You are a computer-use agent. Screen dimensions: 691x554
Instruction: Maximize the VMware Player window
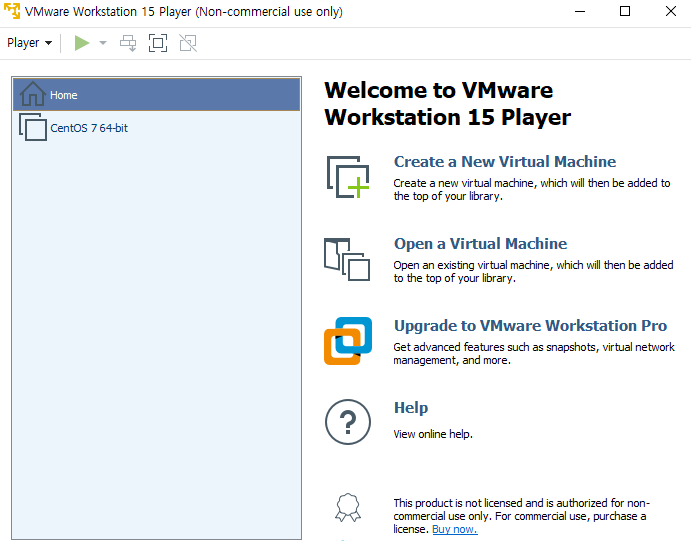pos(625,11)
